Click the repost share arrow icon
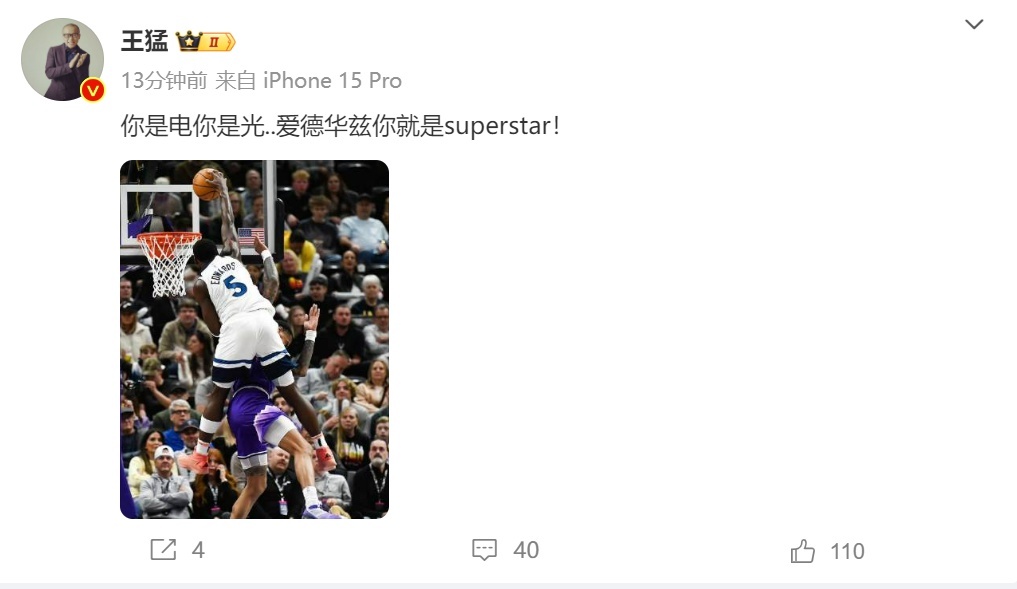Viewport: 1017px width, 589px height. [x=163, y=549]
